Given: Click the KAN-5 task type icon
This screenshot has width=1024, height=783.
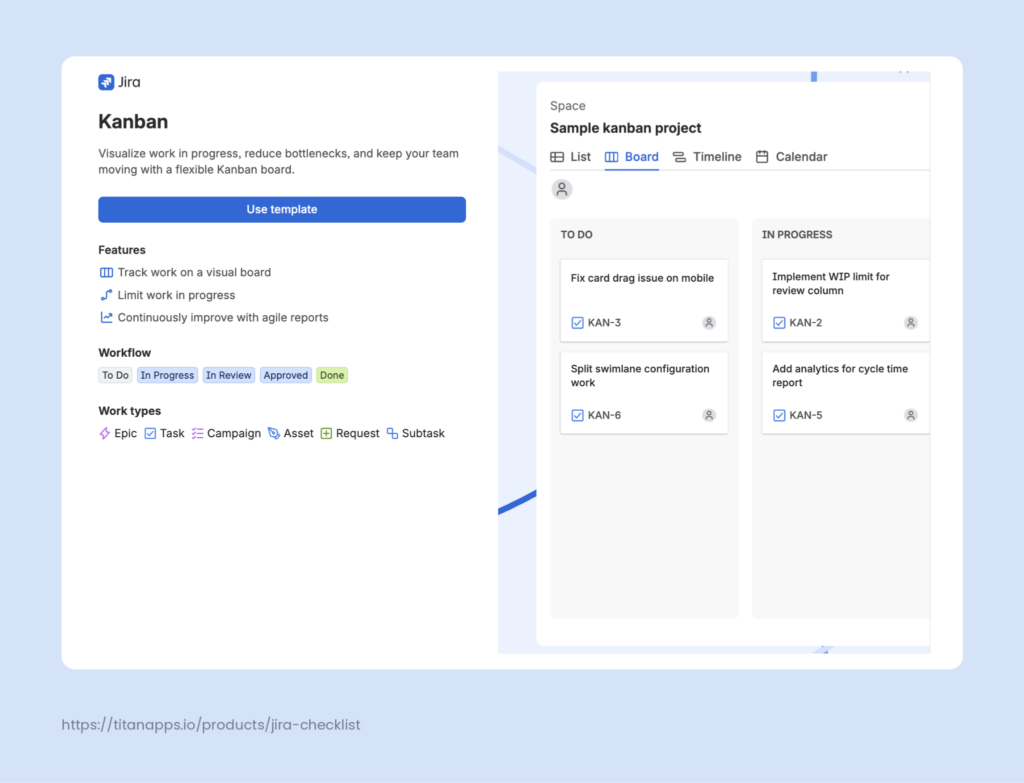Looking at the screenshot, I should point(779,415).
